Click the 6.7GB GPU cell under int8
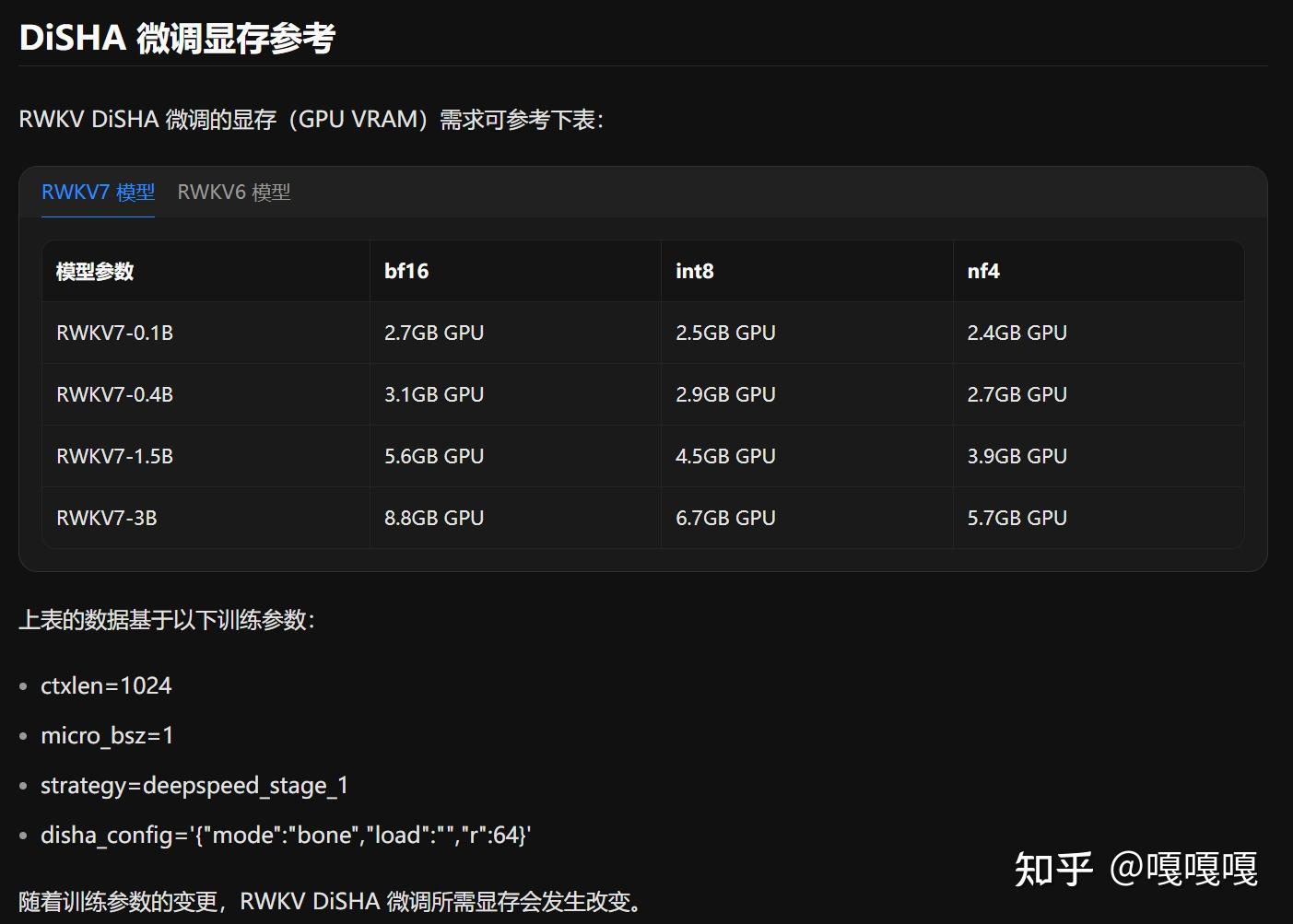This screenshot has width=1293, height=924. pyautogui.click(x=725, y=517)
